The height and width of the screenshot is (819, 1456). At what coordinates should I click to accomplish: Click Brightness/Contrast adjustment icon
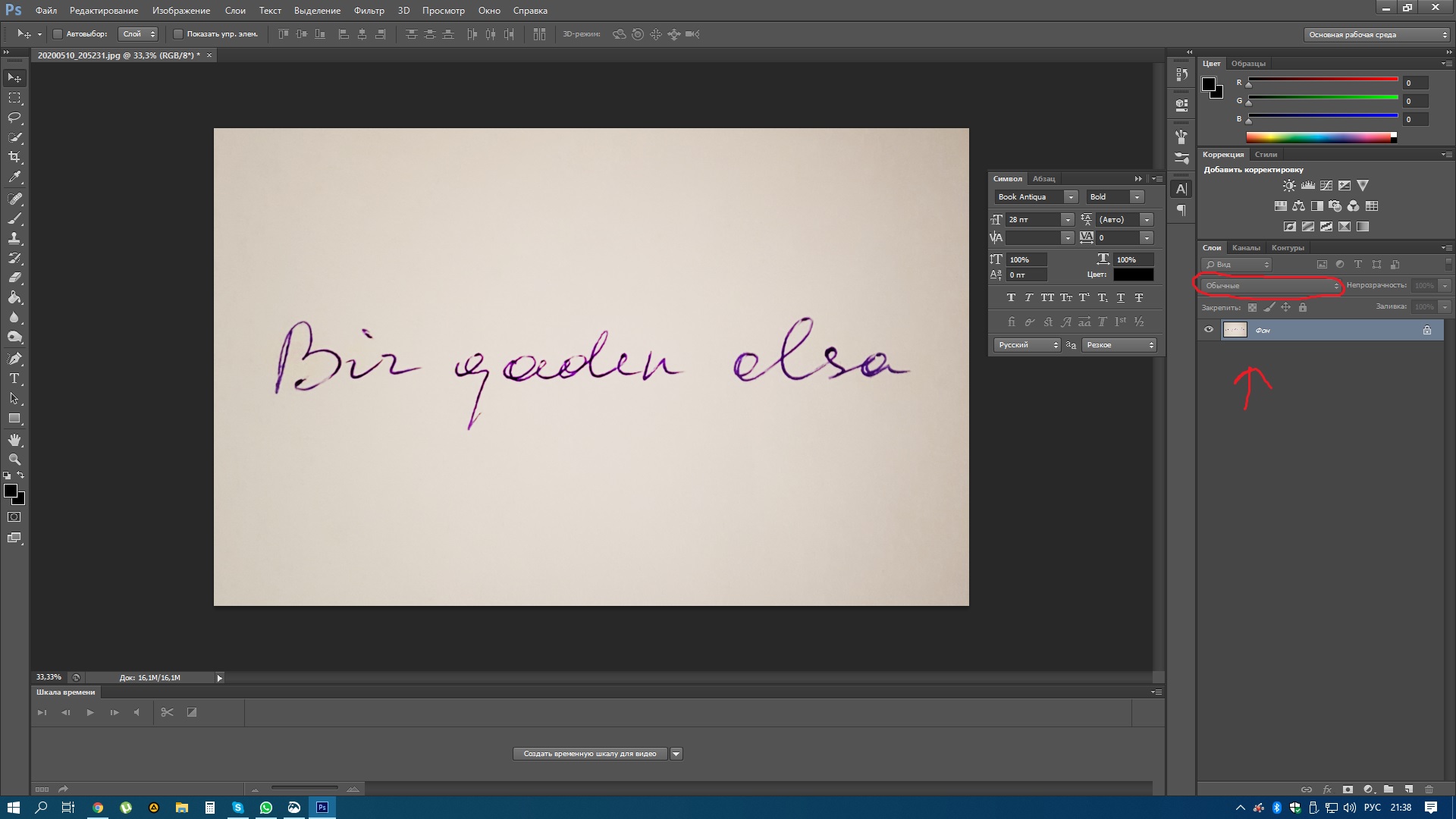(x=1289, y=186)
